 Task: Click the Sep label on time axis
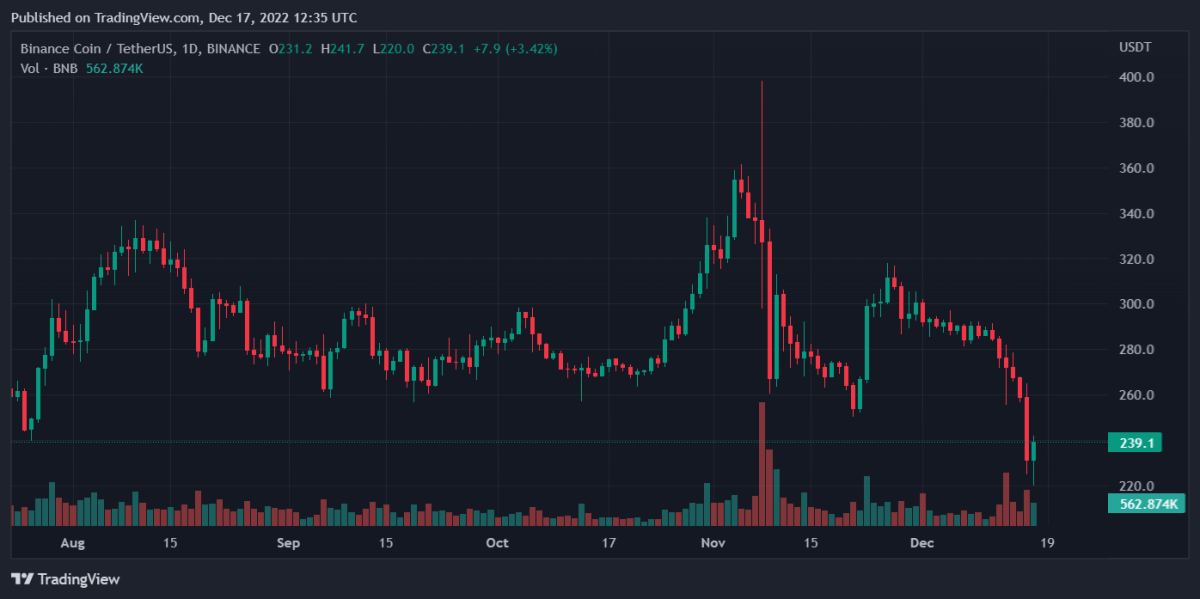coord(288,543)
